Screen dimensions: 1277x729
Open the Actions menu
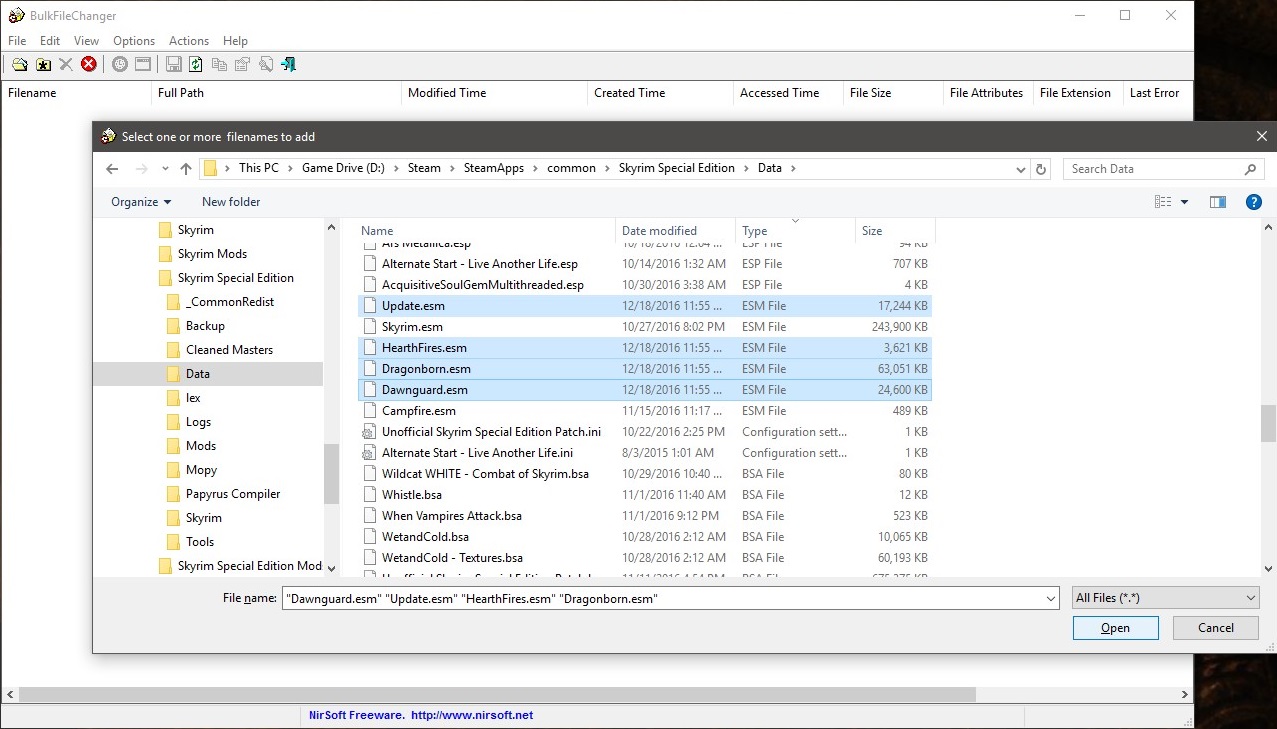pos(189,41)
